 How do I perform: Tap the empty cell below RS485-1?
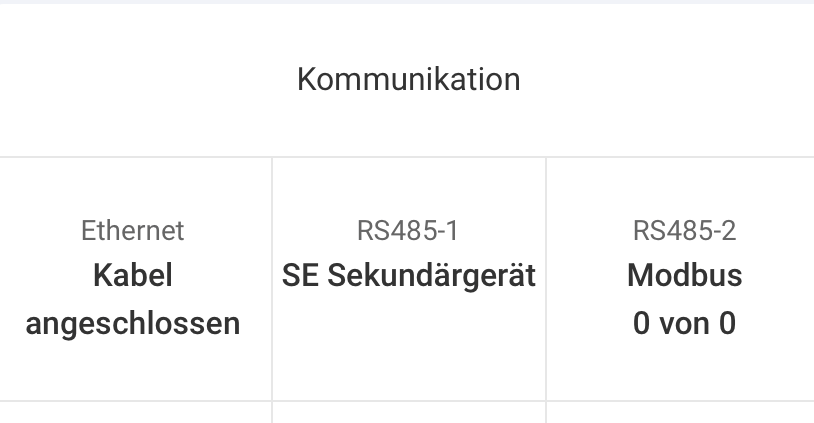point(408,412)
